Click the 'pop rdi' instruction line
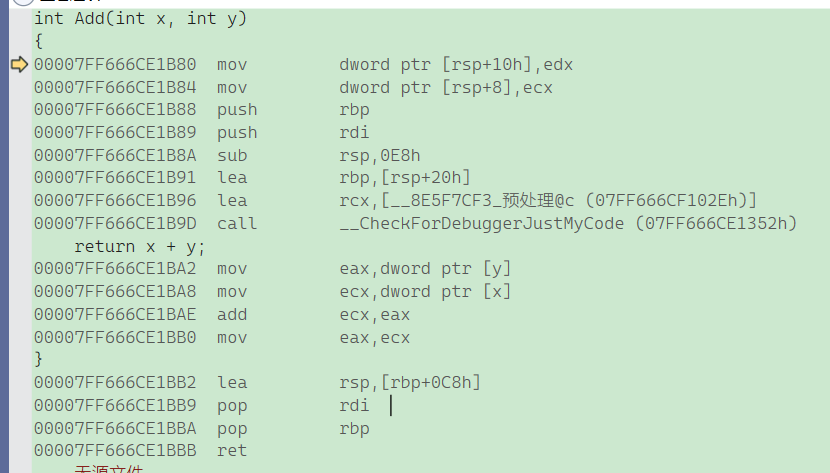The width and height of the screenshot is (830, 473). click(201, 405)
